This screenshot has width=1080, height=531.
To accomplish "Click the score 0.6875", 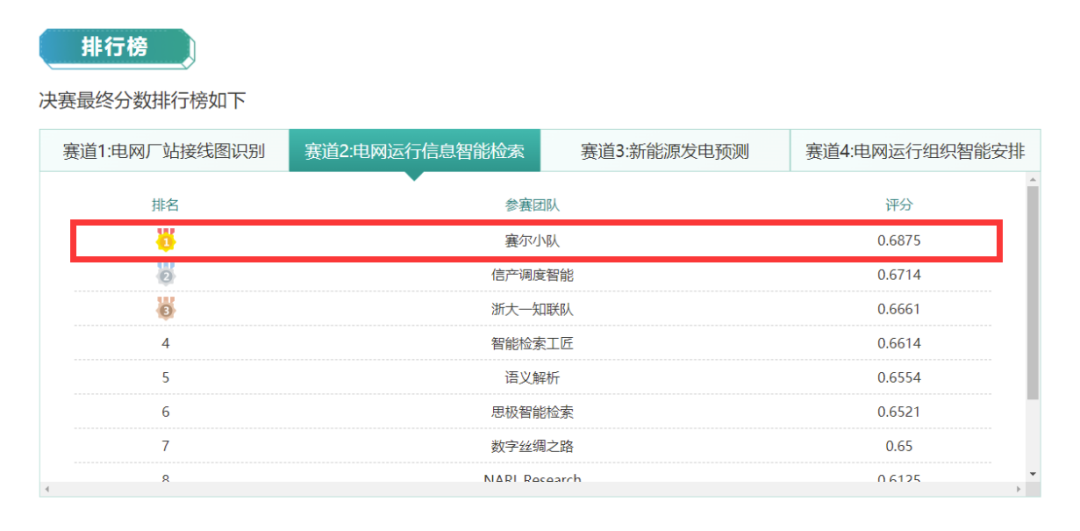I will tap(899, 241).
